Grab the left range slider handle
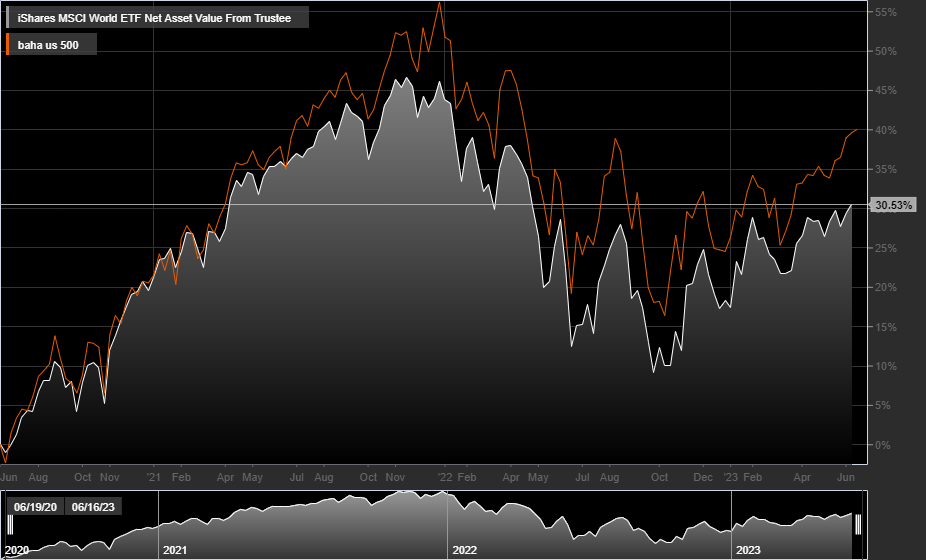Screen dimensions: 926x560 click(10, 524)
